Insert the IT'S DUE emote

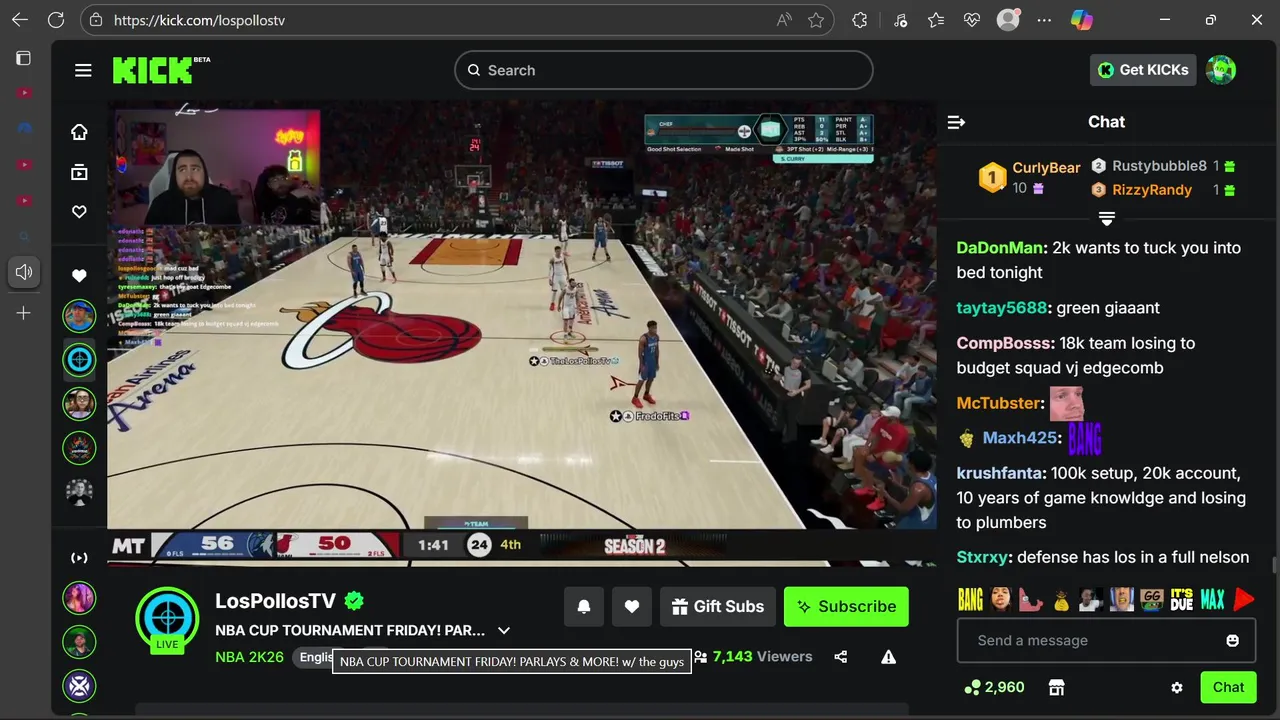1182,600
